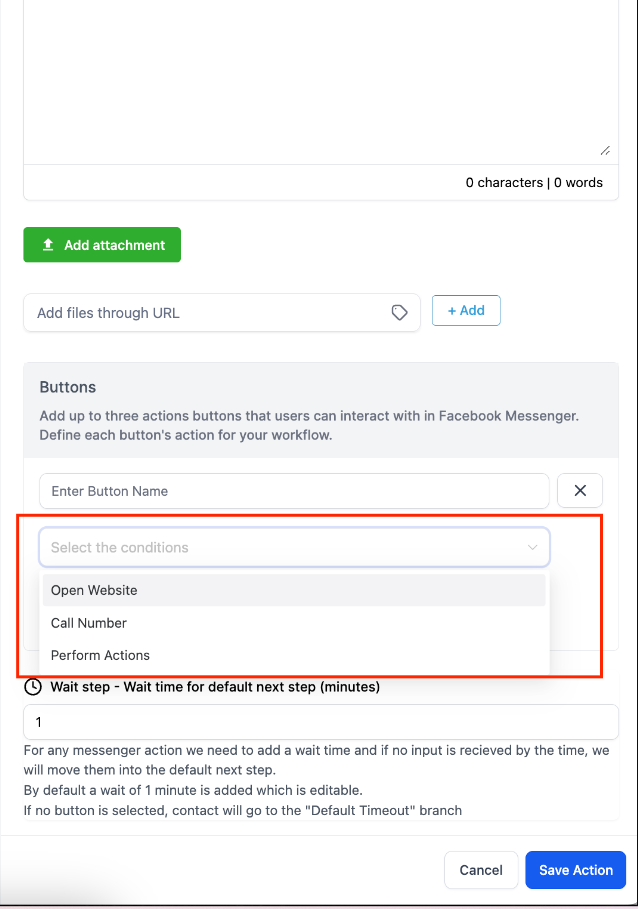Click the clock icon beside Wait step
Viewport: 638px width, 909px height.
coord(33,687)
